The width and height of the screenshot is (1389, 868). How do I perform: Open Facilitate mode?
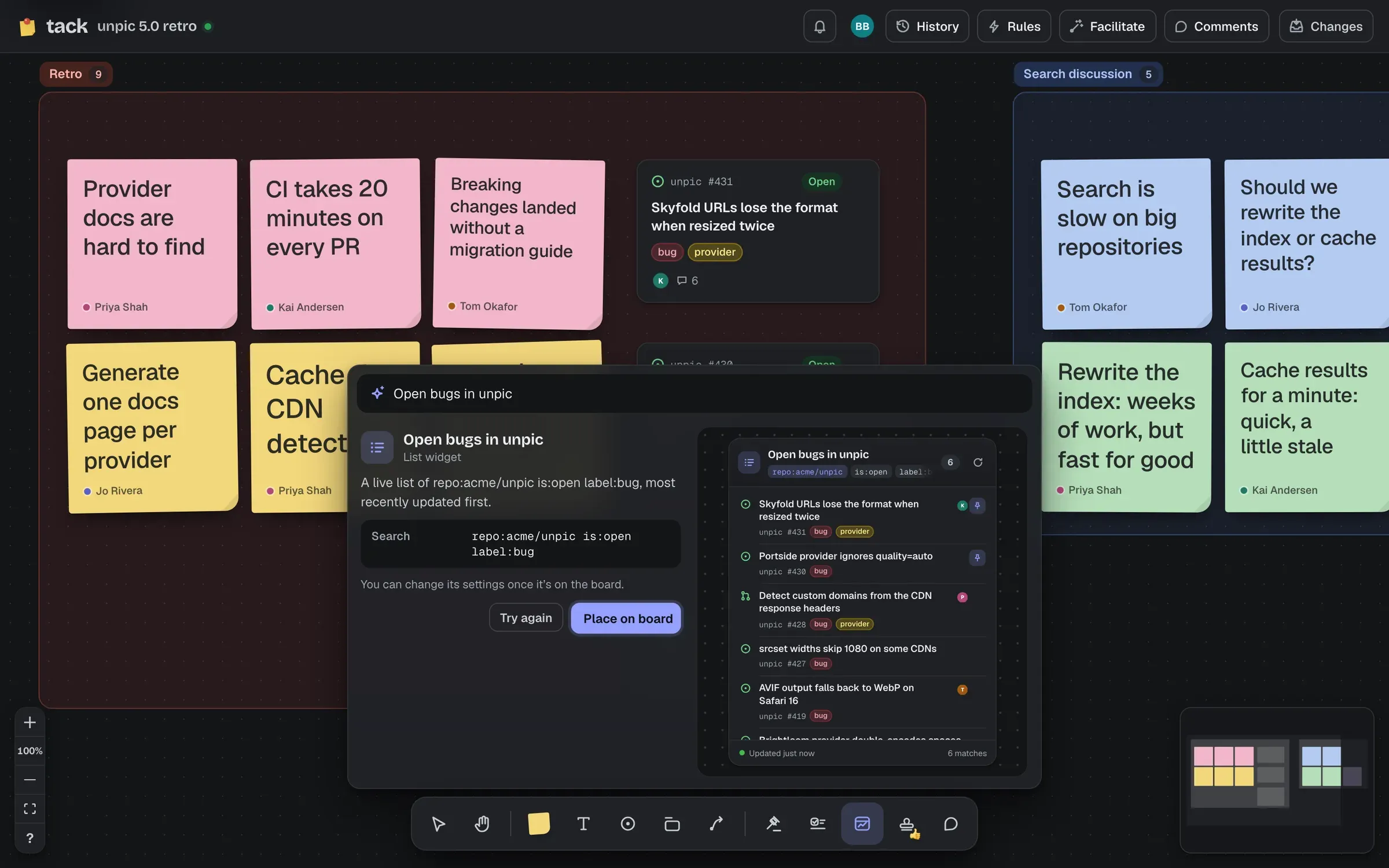[x=1107, y=26]
